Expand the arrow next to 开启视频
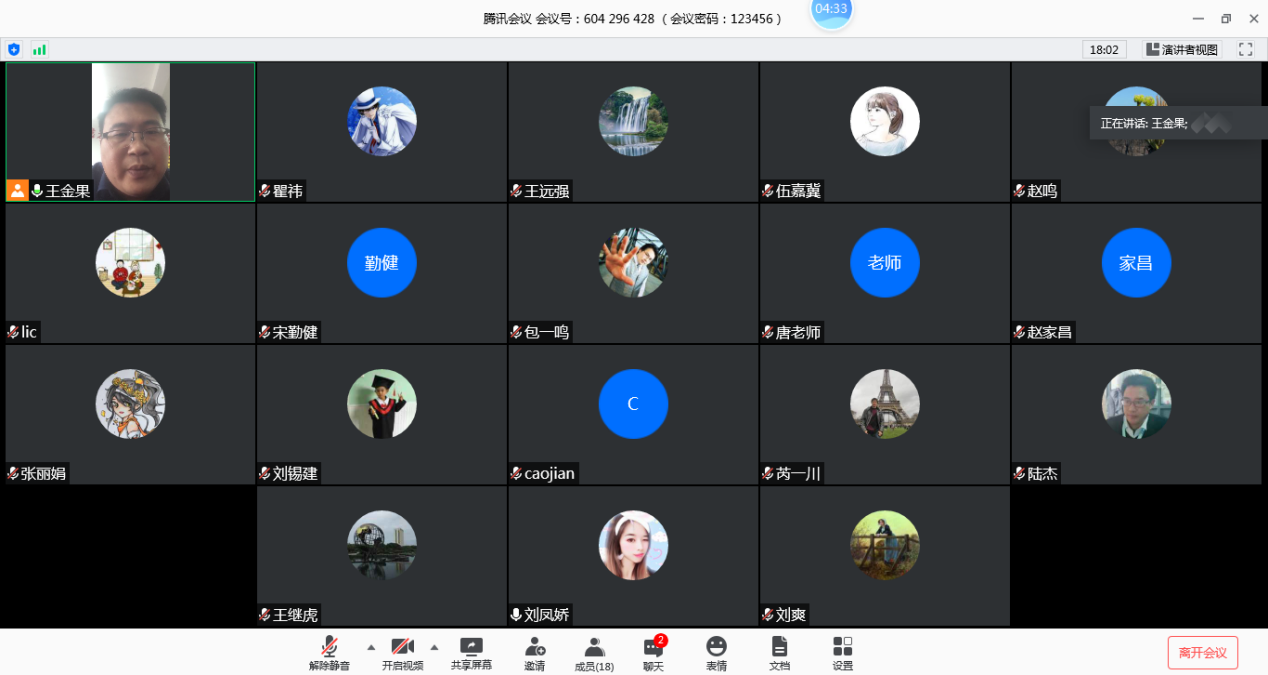Viewport: 1268px width, 675px height. (434, 646)
